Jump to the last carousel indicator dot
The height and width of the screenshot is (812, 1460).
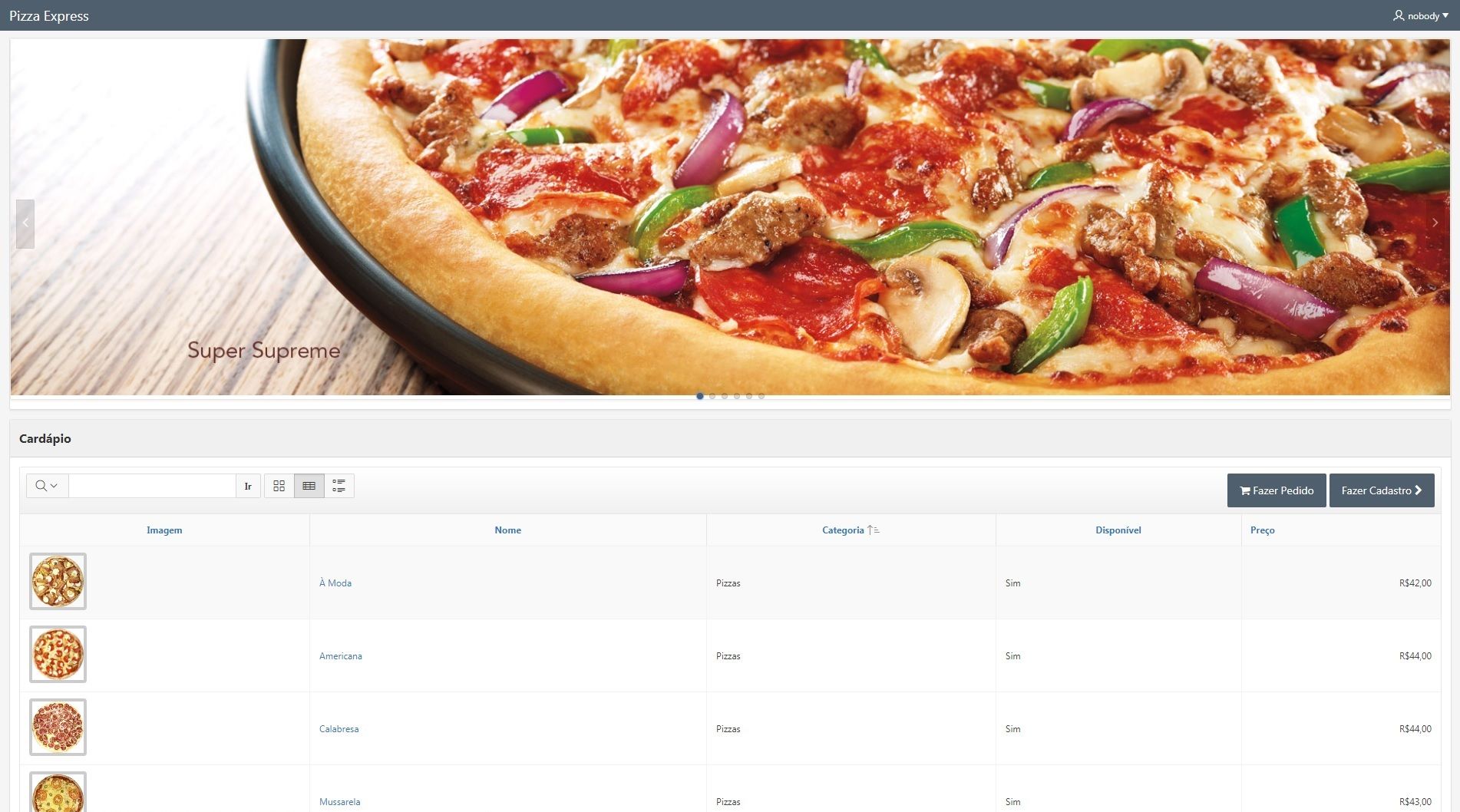[761, 396]
